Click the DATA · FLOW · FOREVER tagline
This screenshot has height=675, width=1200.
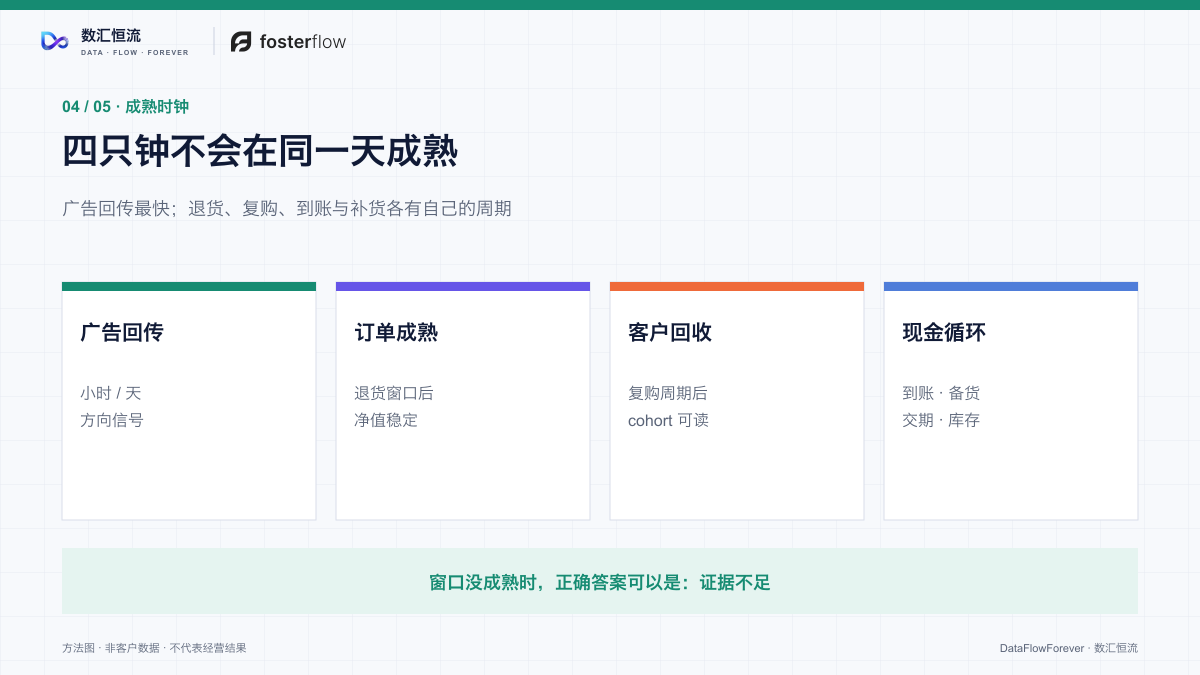pos(135,53)
